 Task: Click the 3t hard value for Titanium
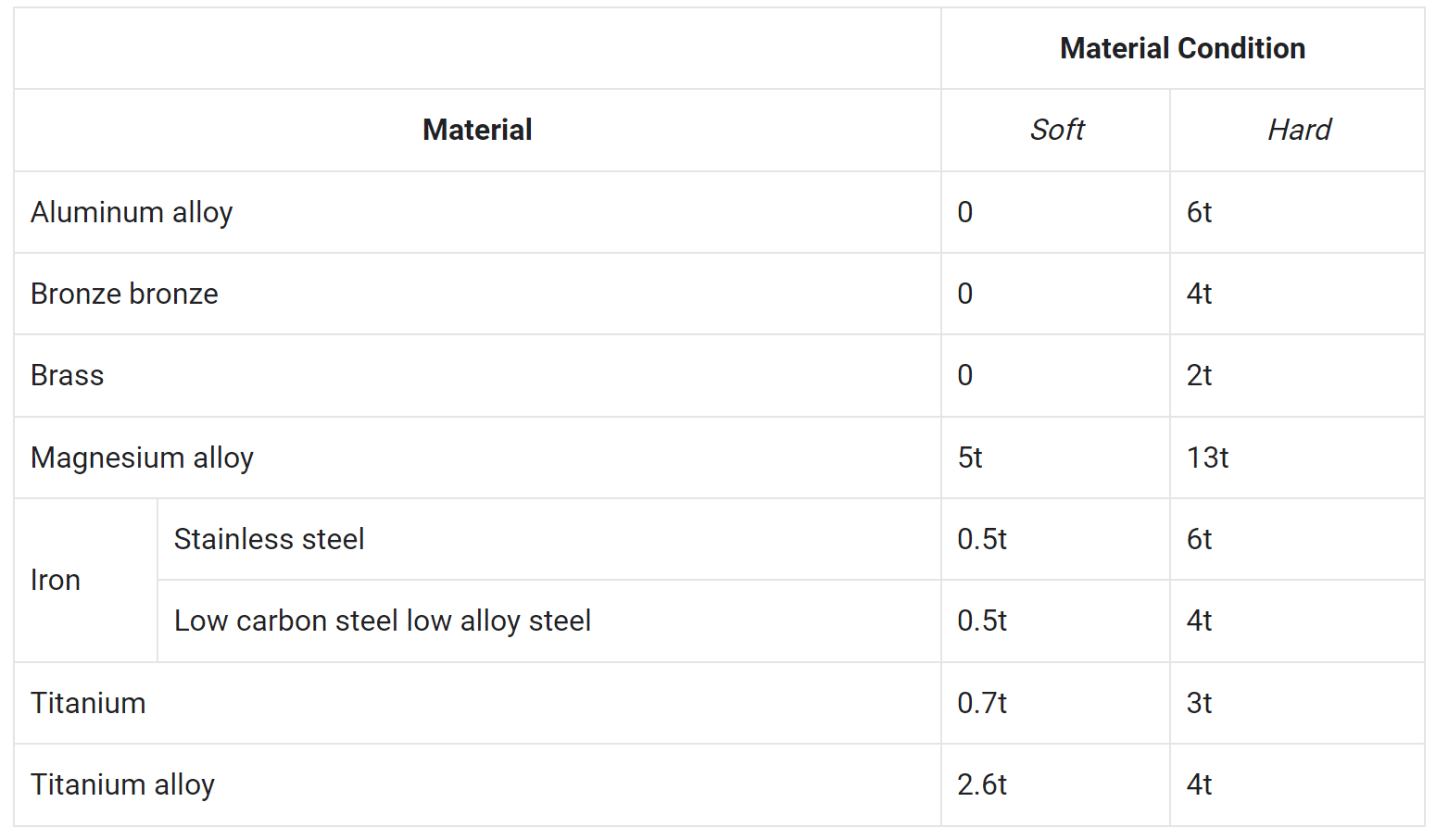point(1199,703)
